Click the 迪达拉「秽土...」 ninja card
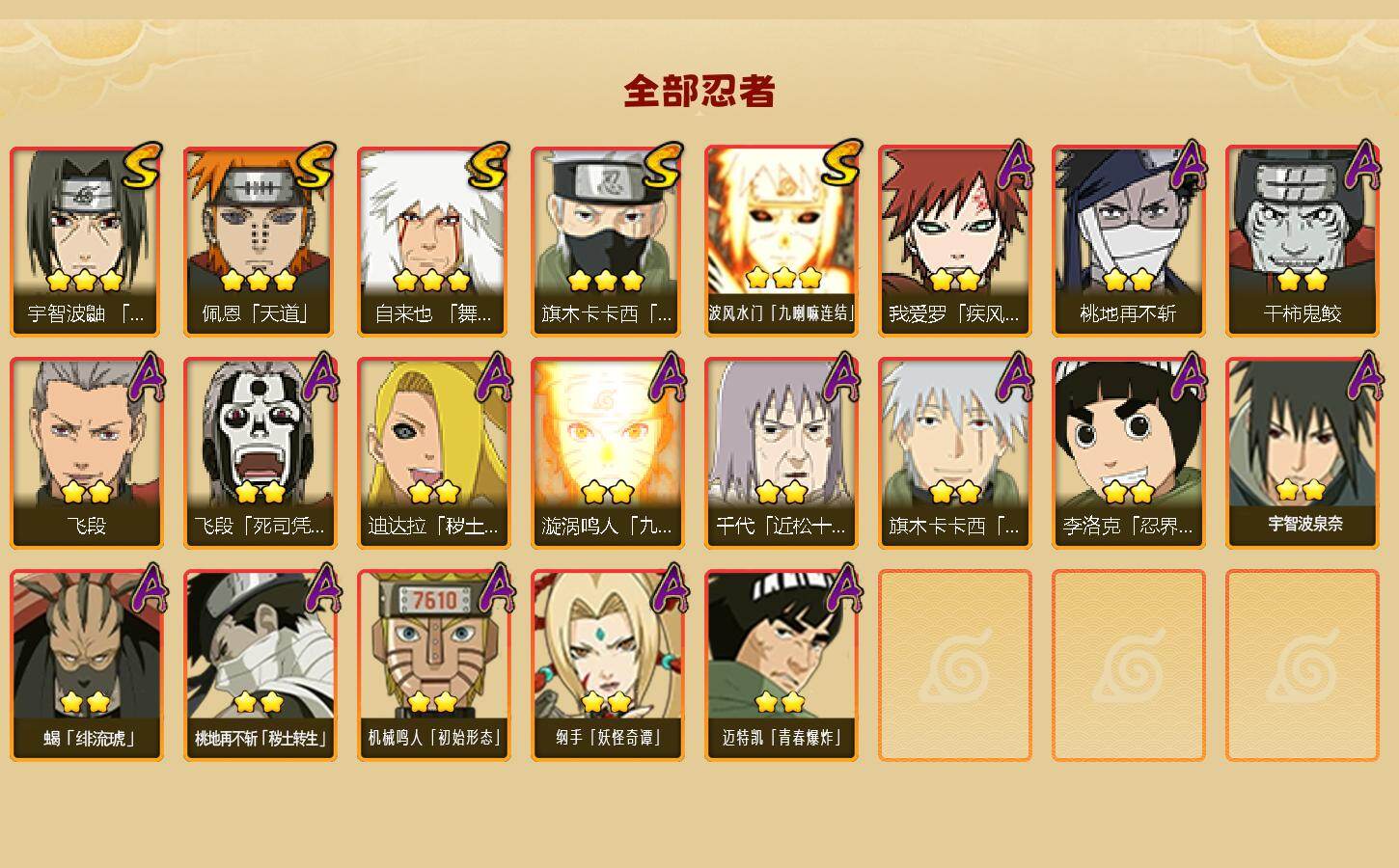The height and width of the screenshot is (868, 1399). [x=433, y=453]
